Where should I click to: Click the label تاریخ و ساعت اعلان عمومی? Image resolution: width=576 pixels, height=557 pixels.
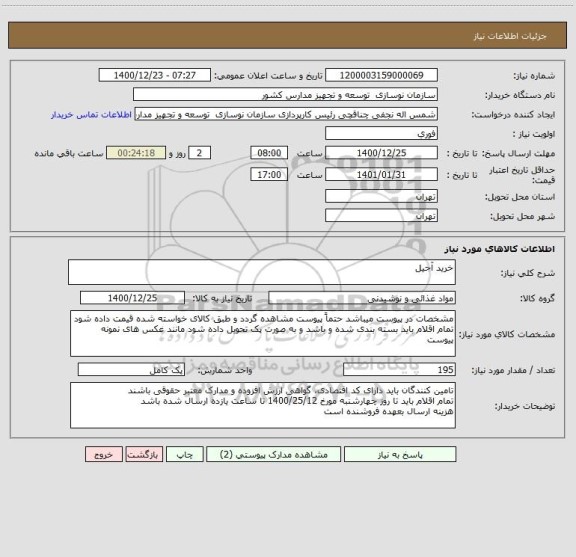[x=269, y=76]
